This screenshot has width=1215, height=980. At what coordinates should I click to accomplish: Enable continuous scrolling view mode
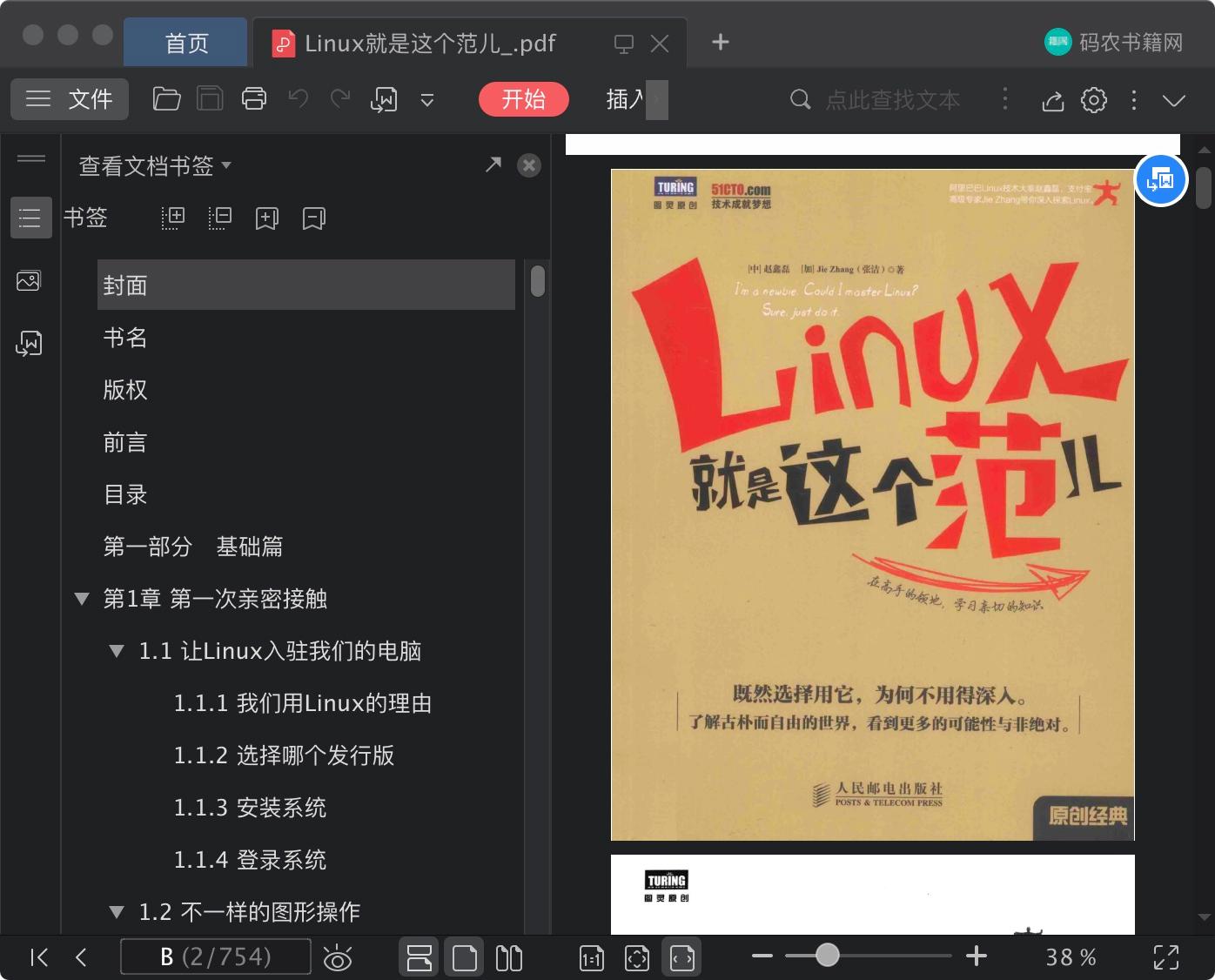tap(419, 957)
